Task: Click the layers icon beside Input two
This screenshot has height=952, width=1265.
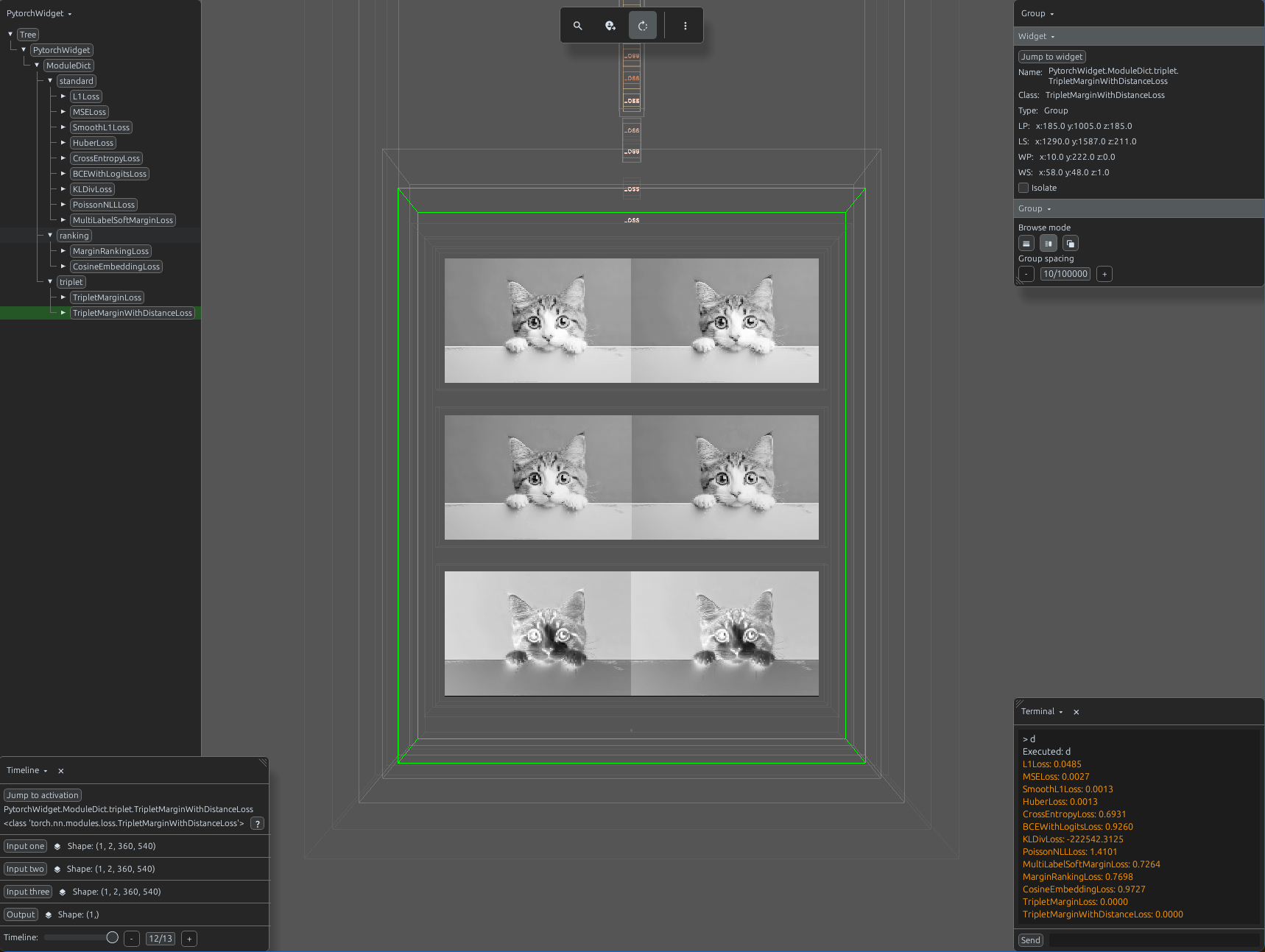Action: click(x=57, y=870)
